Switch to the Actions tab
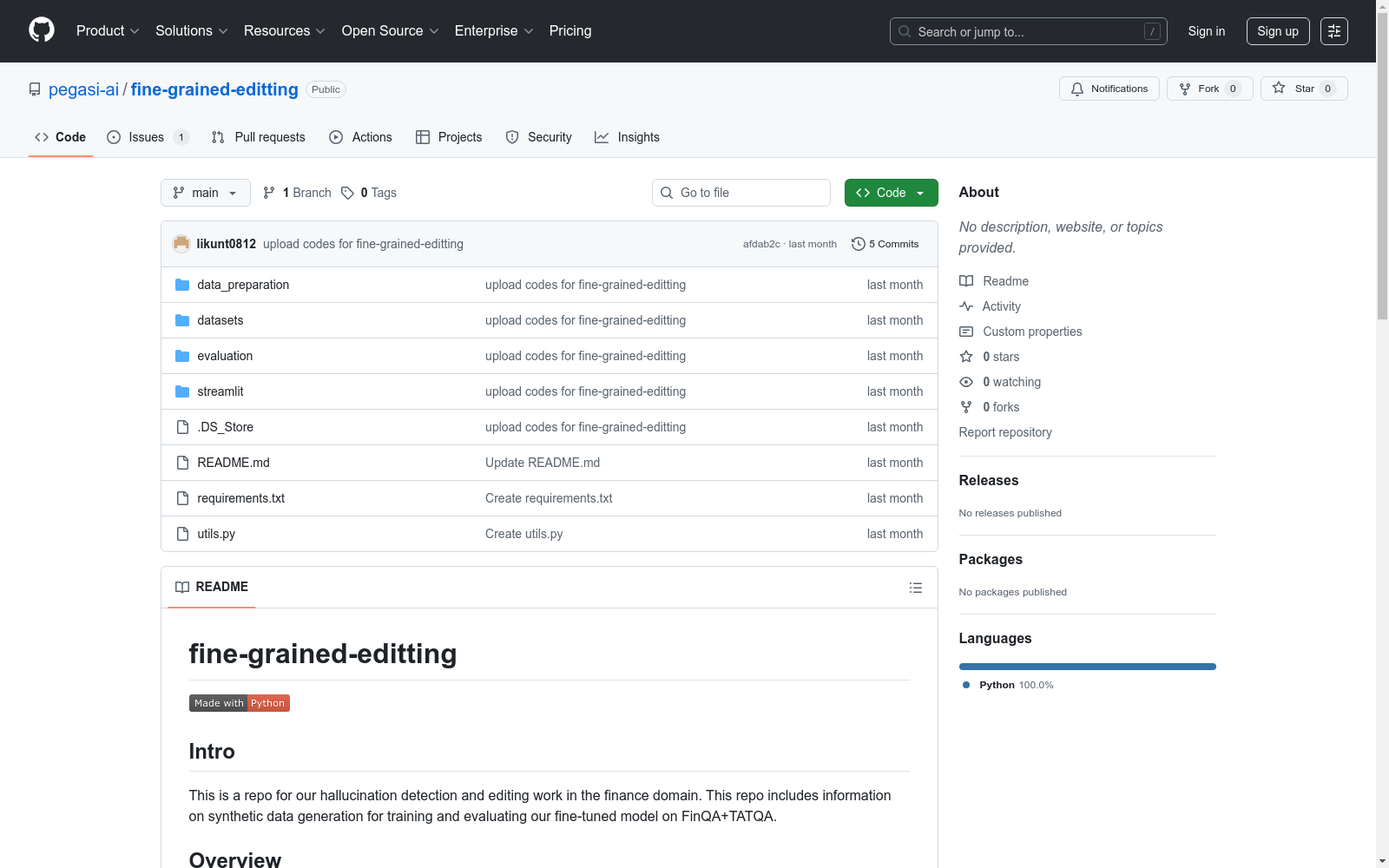 pos(361,137)
